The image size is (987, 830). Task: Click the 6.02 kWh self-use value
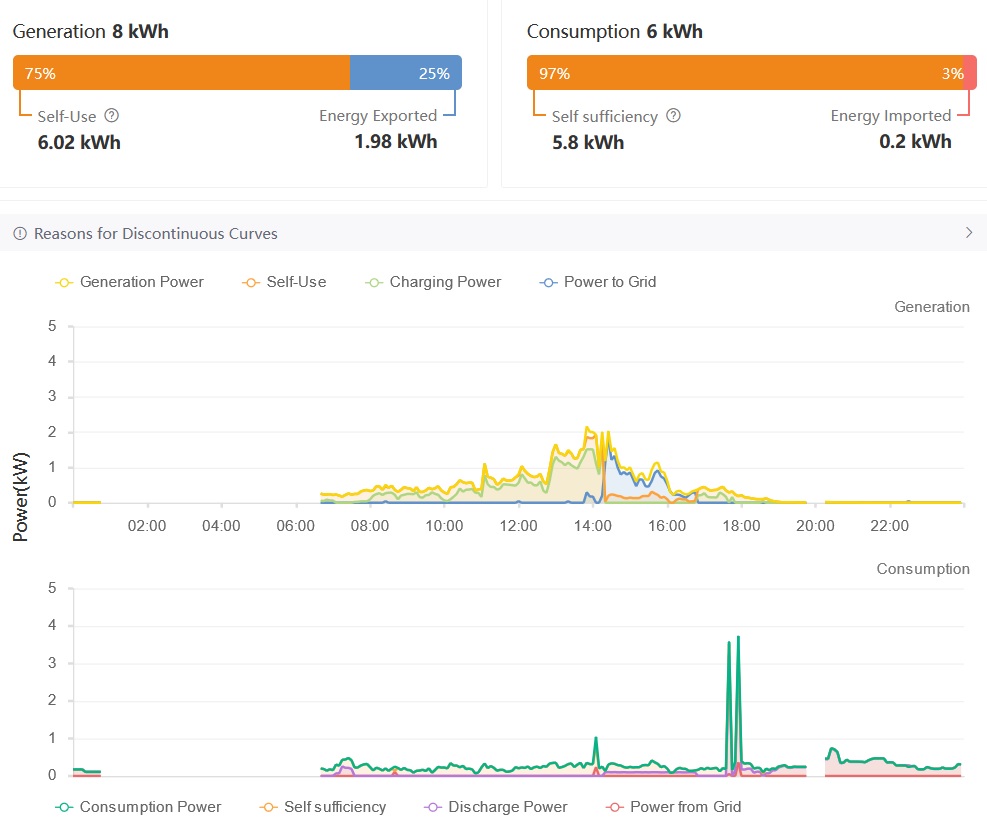click(79, 142)
